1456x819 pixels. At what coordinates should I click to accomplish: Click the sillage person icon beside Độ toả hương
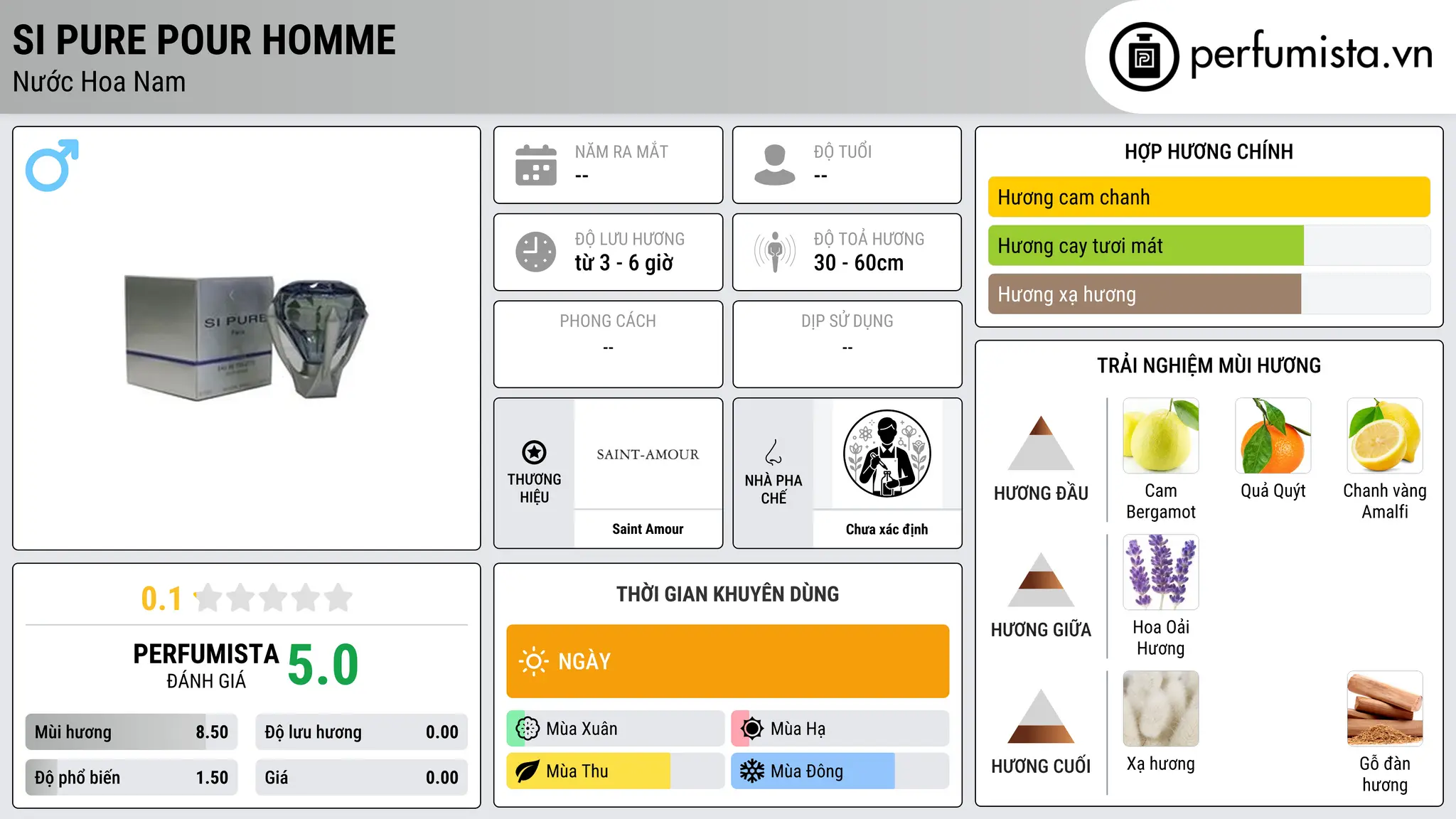pos(775,252)
